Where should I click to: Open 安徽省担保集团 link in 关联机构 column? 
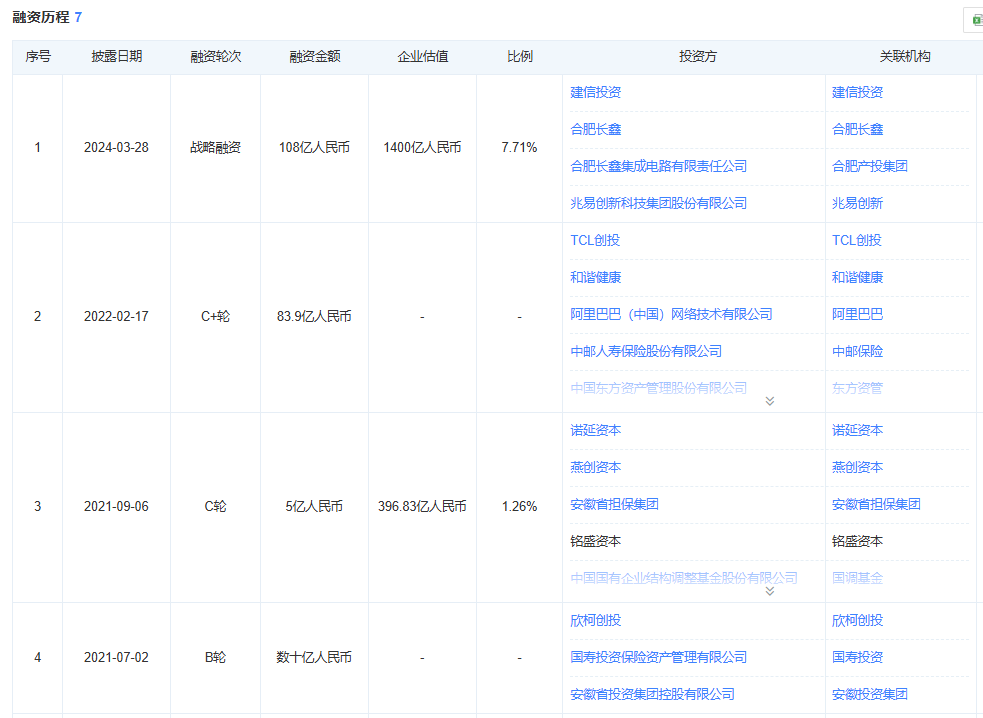pos(876,504)
